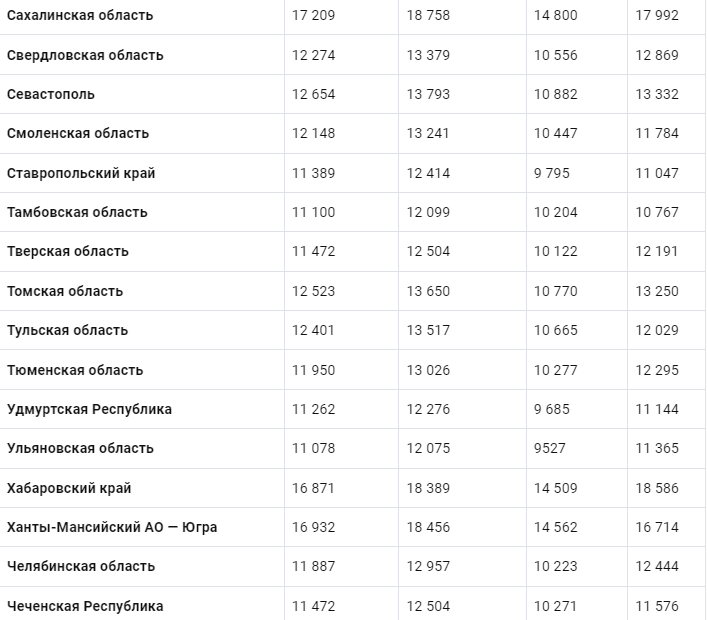Click the Севастополь cell

[x=50, y=94]
